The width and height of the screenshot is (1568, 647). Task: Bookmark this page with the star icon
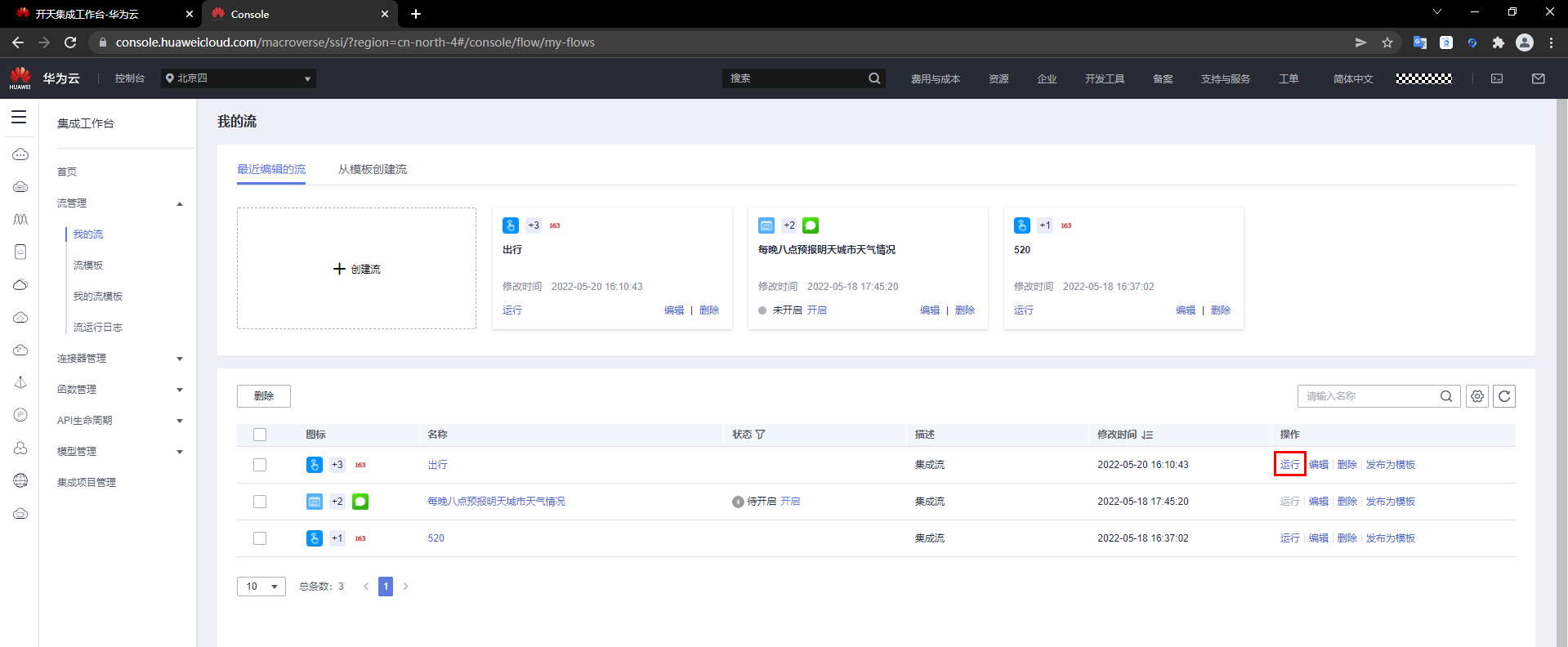(x=1387, y=42)
